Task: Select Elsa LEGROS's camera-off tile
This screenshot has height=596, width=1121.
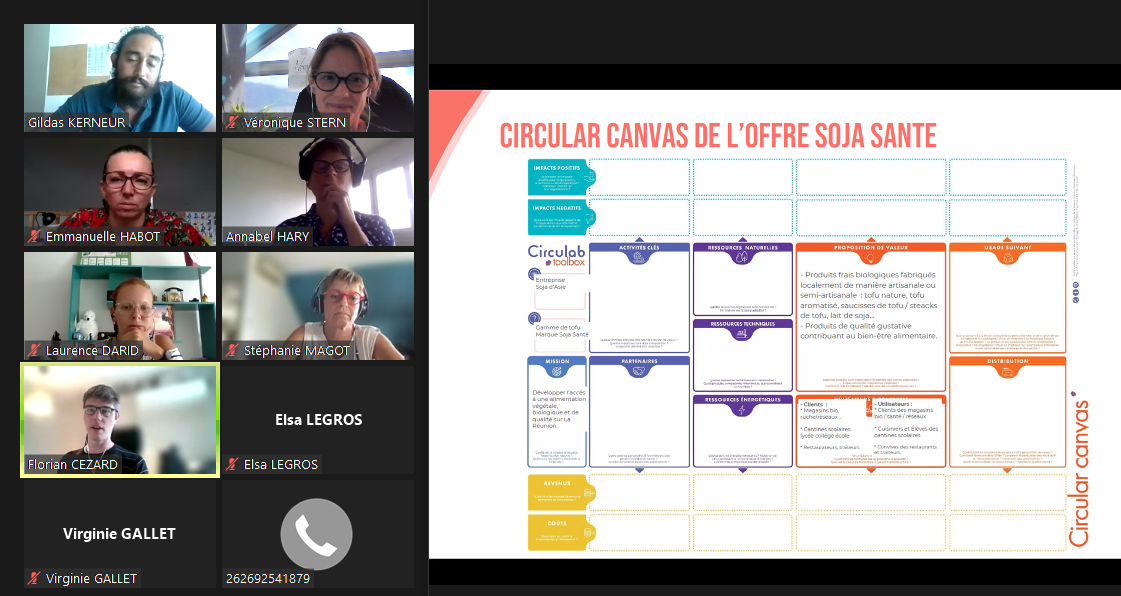Action: (x=317, y=420)
